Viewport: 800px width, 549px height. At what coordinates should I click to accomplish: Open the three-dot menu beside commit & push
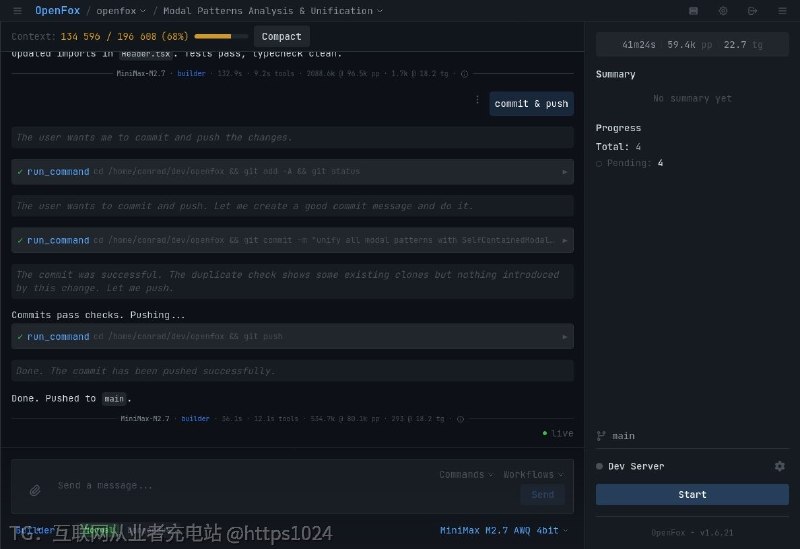(x=477, y=100)
